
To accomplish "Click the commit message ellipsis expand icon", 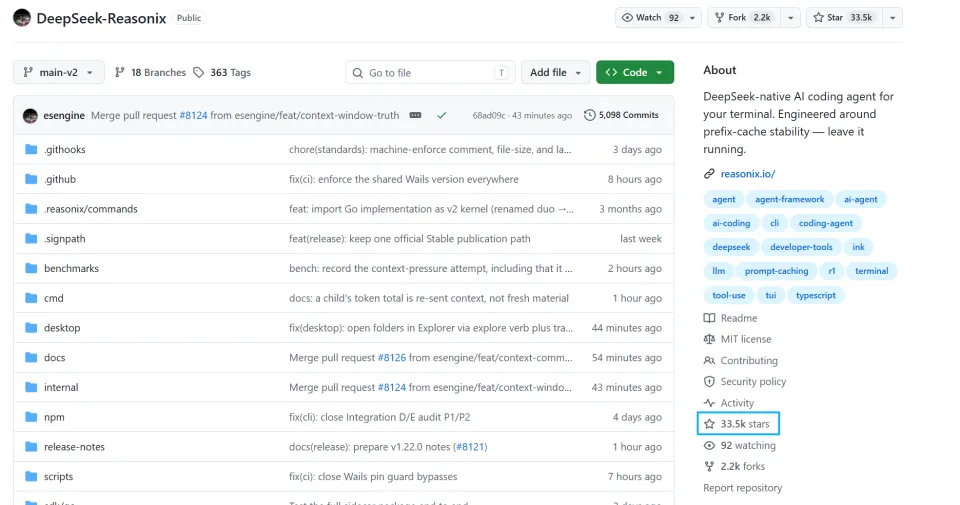I will (x=415, y=115).
